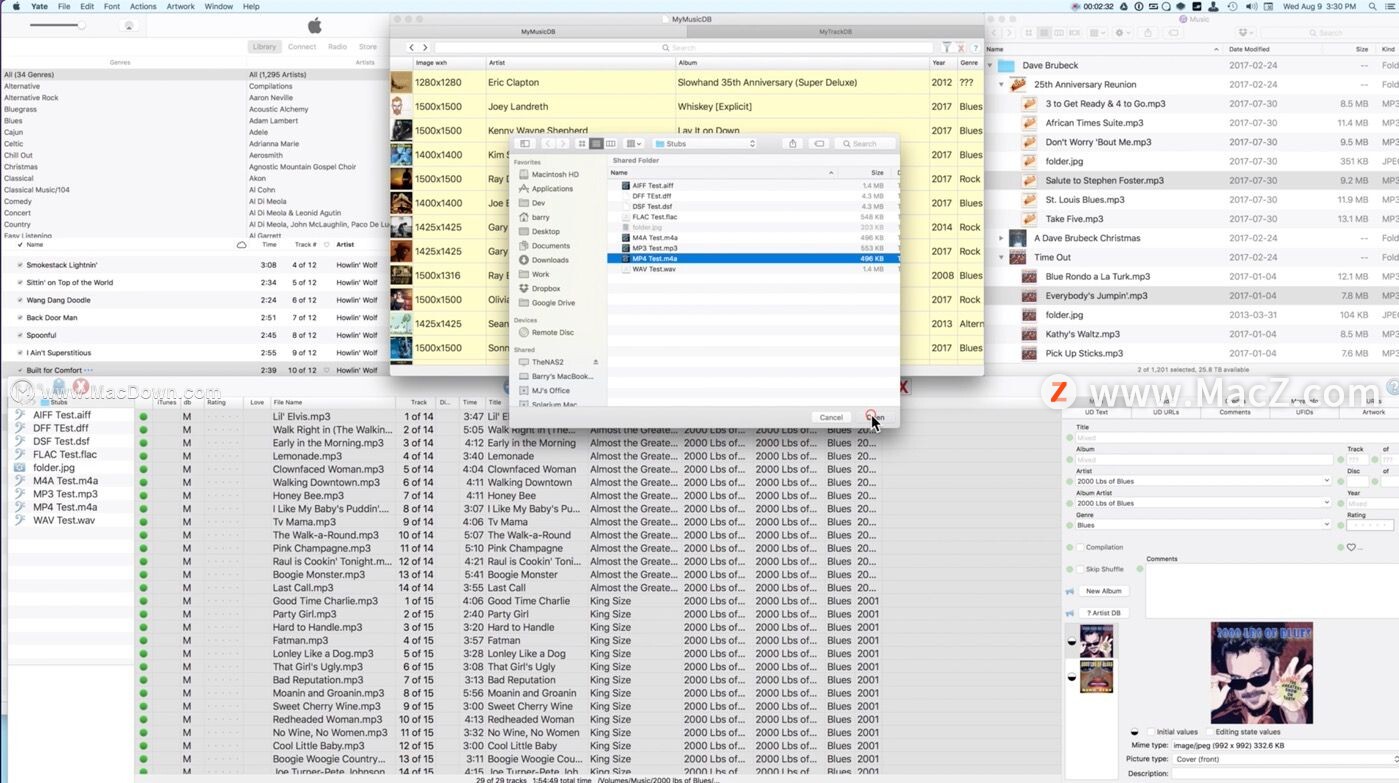The width and height of the screenshot is (1399, 783).
Task: Switch Music Finder window to cover flow view
Action: coord(1076,33)
